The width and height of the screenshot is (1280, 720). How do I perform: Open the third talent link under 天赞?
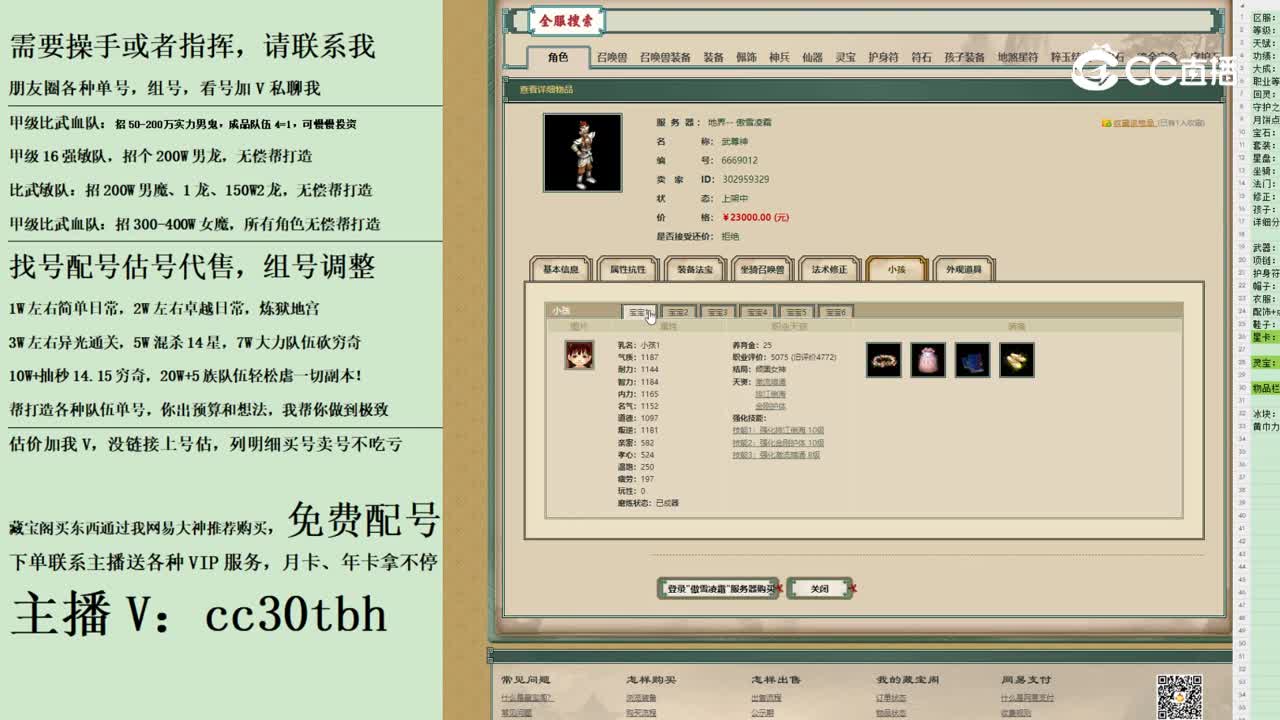coord(770,406)
